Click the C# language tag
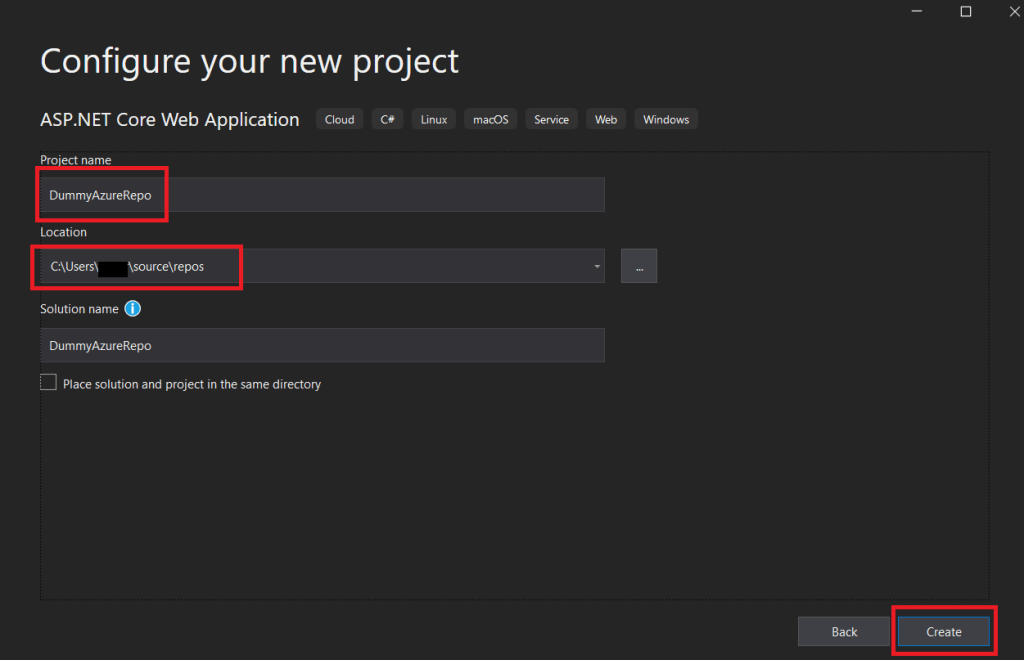The height and width of the screenshot is (660, 1024). click(x=387, y=120)
